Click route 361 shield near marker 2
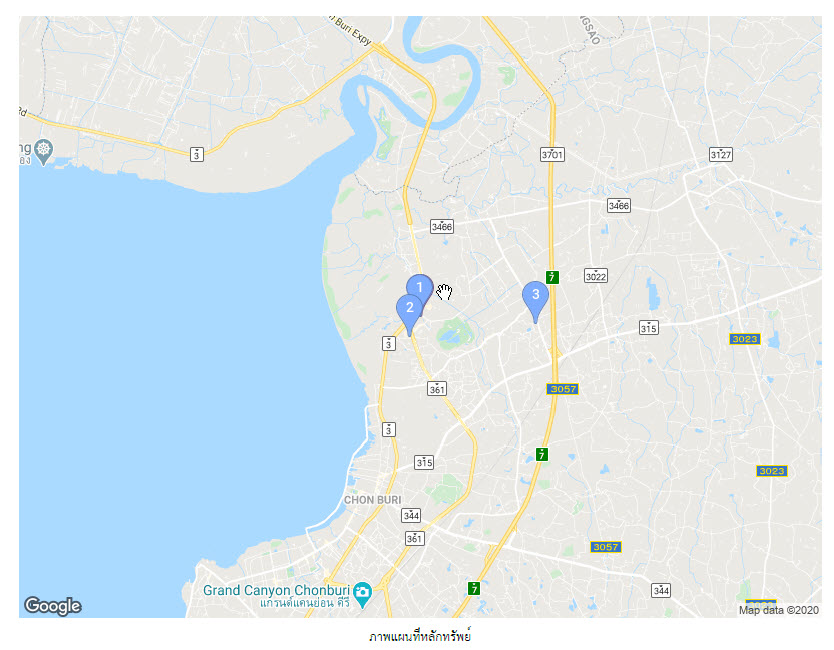This screenshot has height=650, width=834. (437, 389)
